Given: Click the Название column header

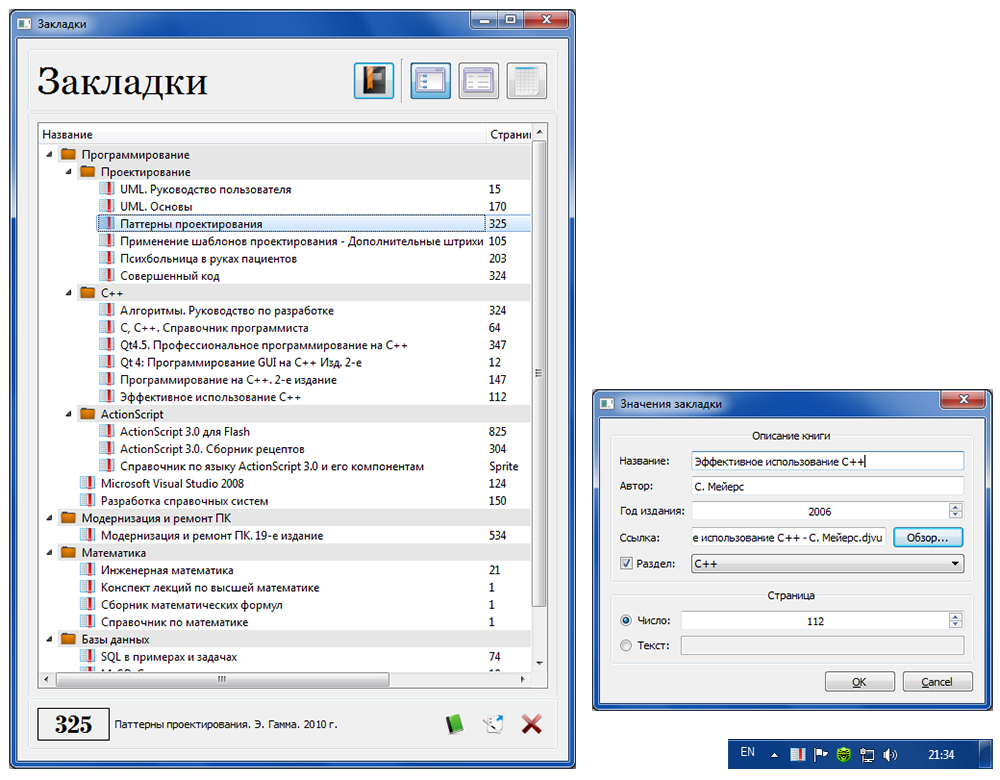Looking at the screenshot, I should (261, 134).
